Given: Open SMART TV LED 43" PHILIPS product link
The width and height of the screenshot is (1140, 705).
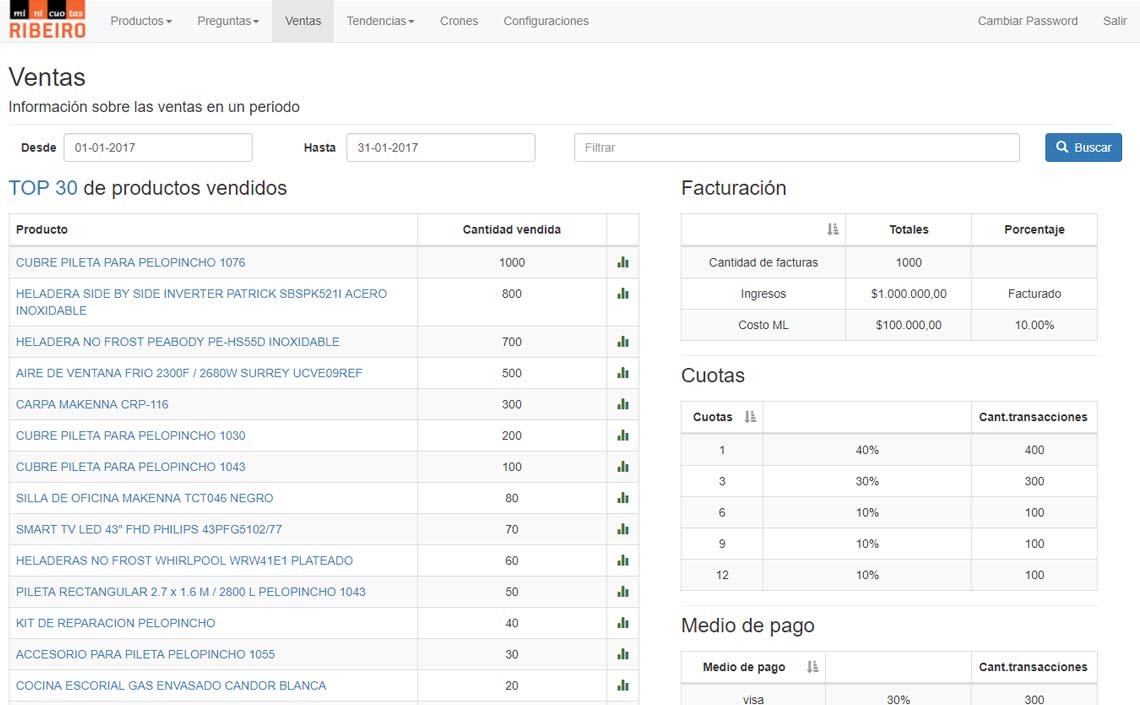Looking at the screenshot, I should 149,529.
